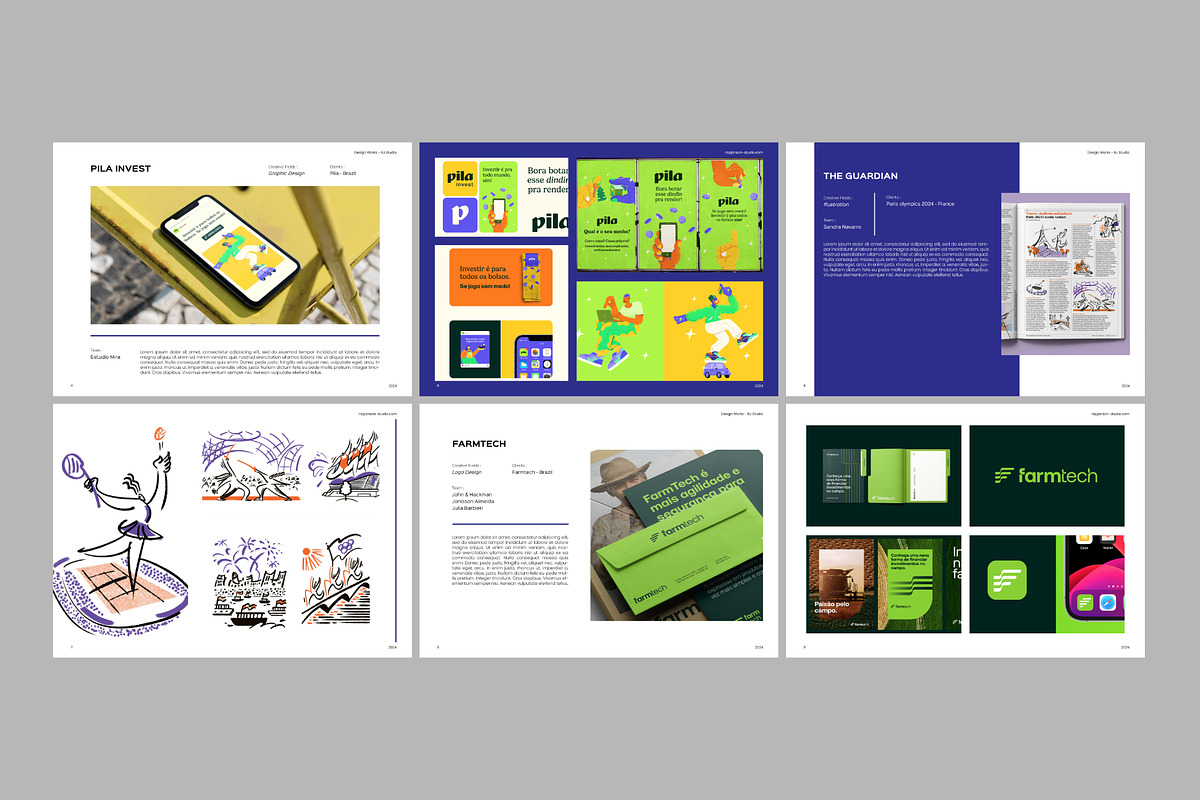Click 'Graphic Design' creative field text

[287, 173]
